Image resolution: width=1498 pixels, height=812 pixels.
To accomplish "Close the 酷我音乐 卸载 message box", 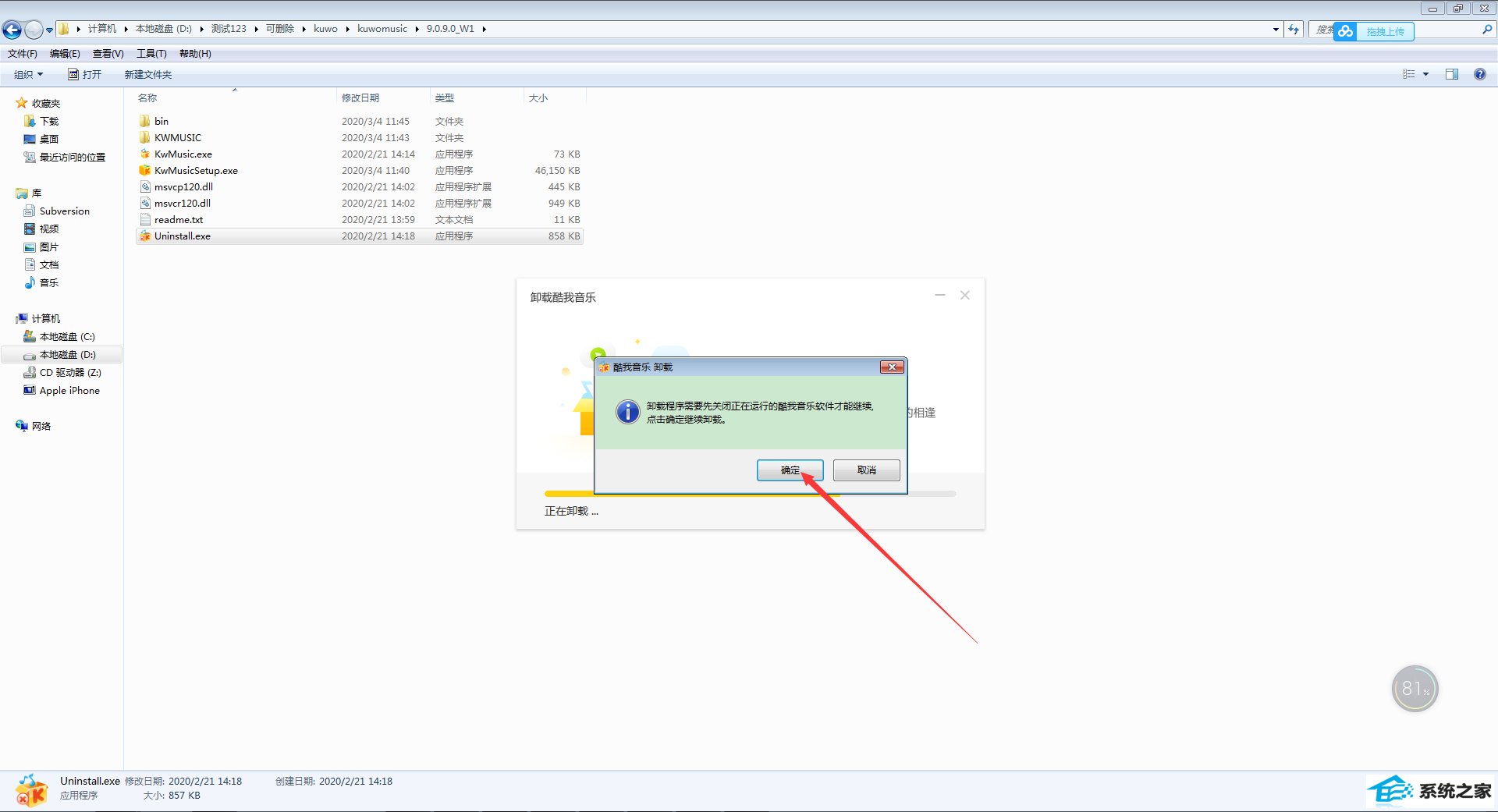I will 892,367.
